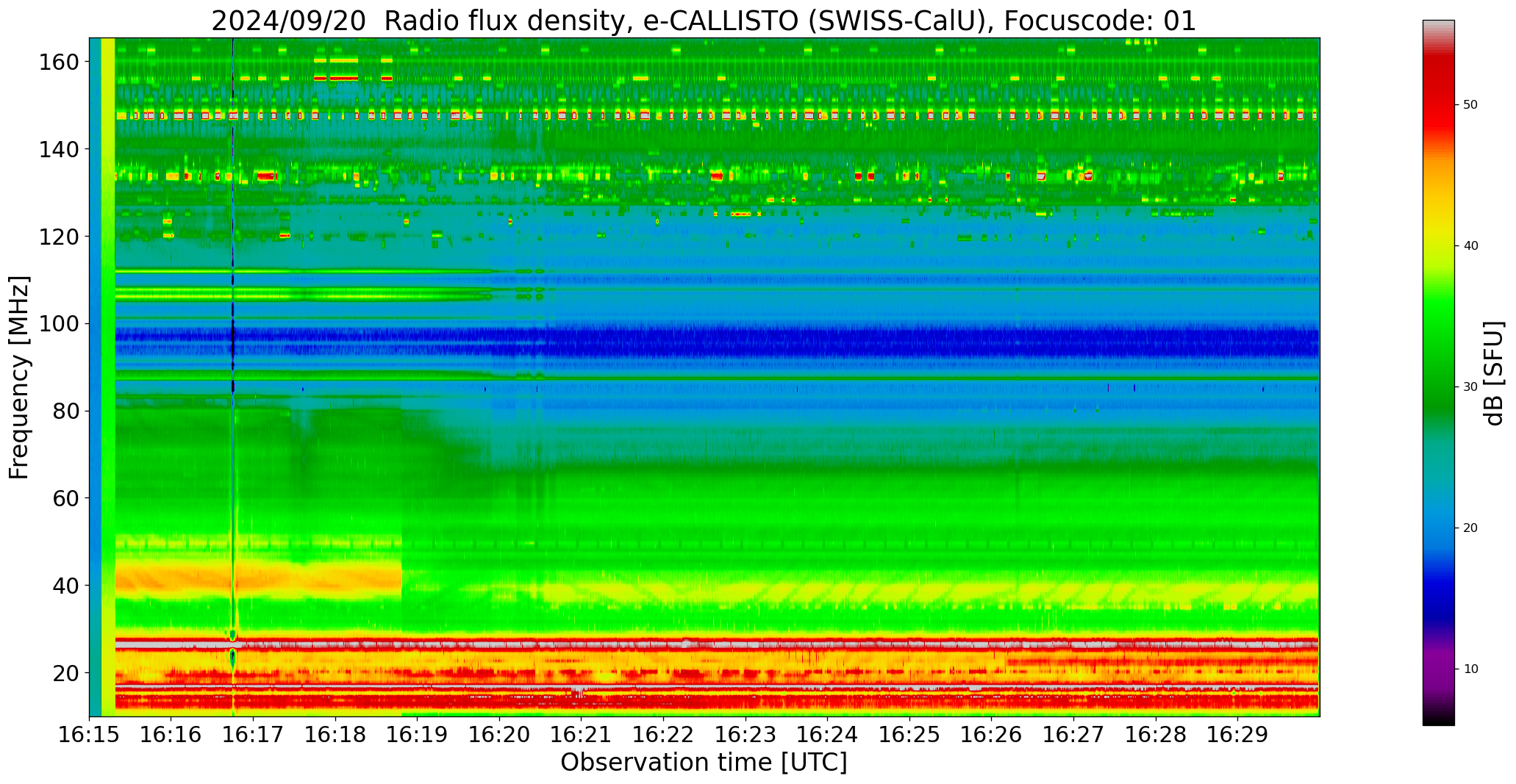Click the 16:29 time tick label

(x=1237, y=735)
